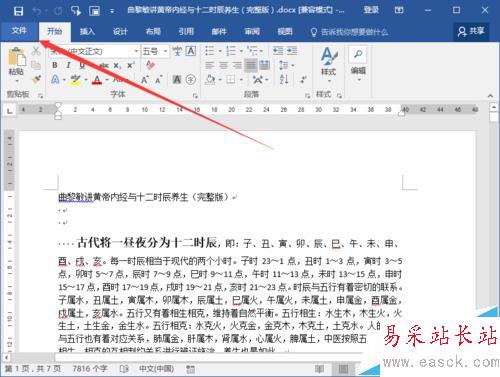Toggle Justify alignment

[x=251, y=65]
